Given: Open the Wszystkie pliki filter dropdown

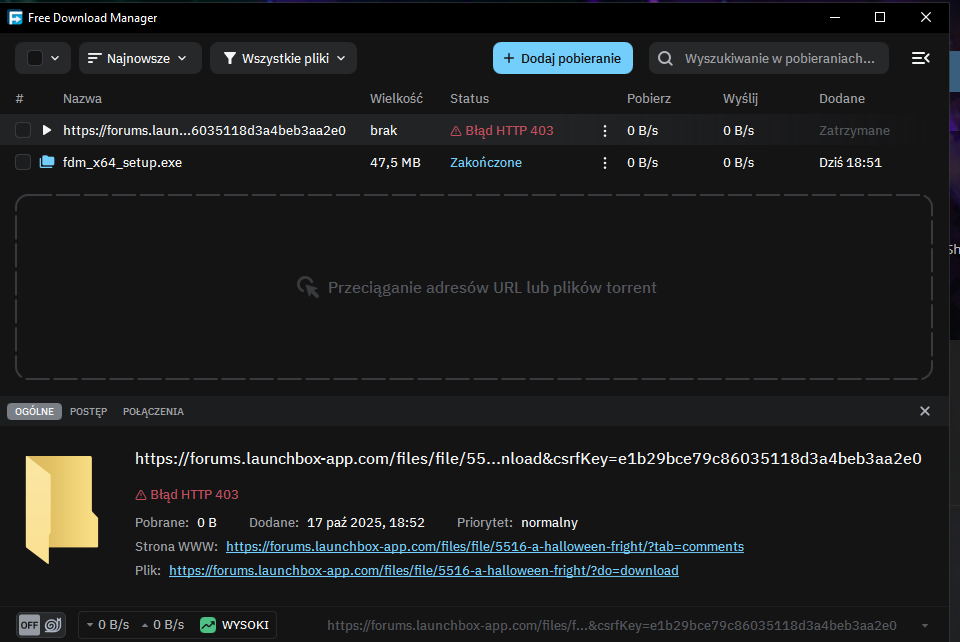Looking at the screenshot, I should pos(283,58).
